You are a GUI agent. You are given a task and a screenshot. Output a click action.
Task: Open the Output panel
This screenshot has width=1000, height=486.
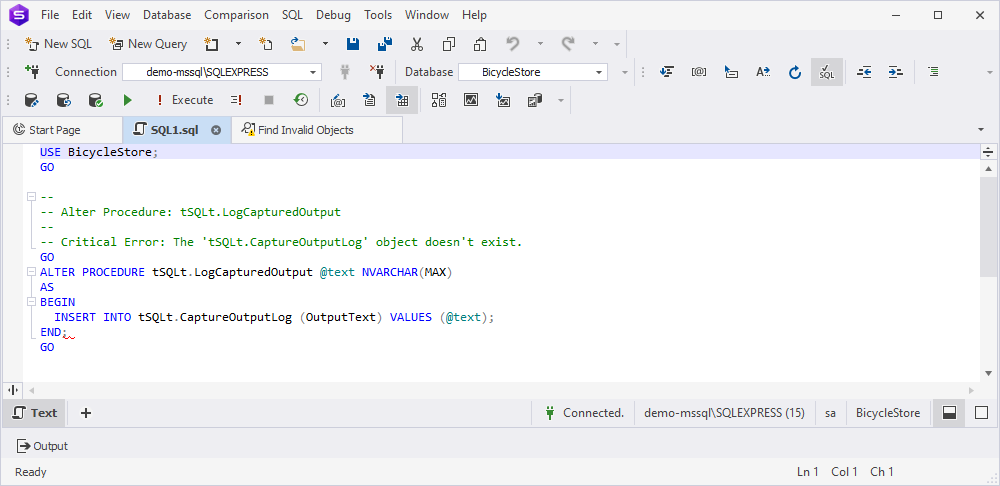43,446
